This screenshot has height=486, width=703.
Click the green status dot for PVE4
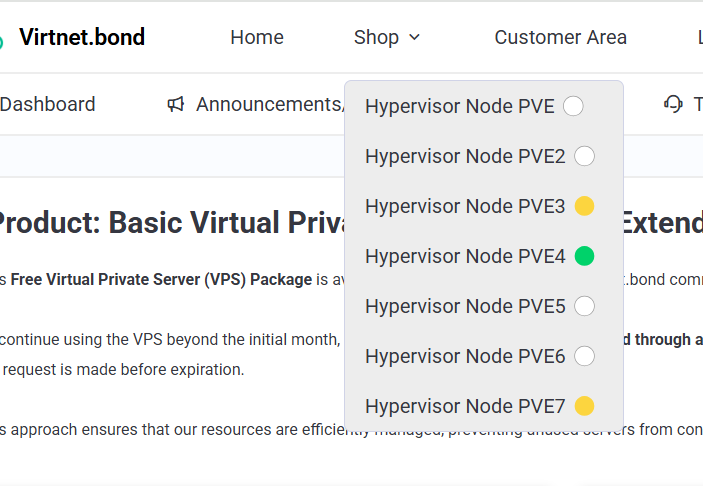[585, 256]
